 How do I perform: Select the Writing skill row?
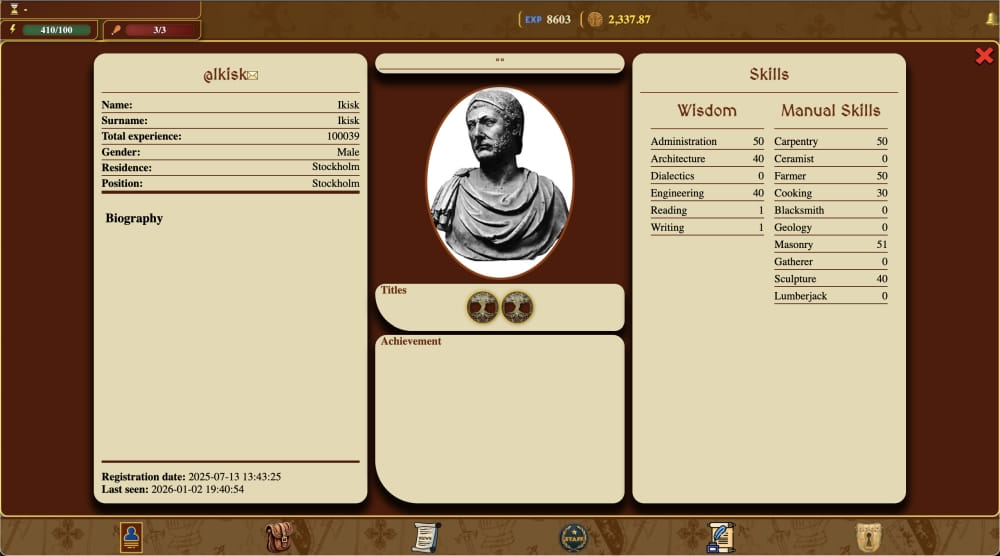(x=707, y=227)
